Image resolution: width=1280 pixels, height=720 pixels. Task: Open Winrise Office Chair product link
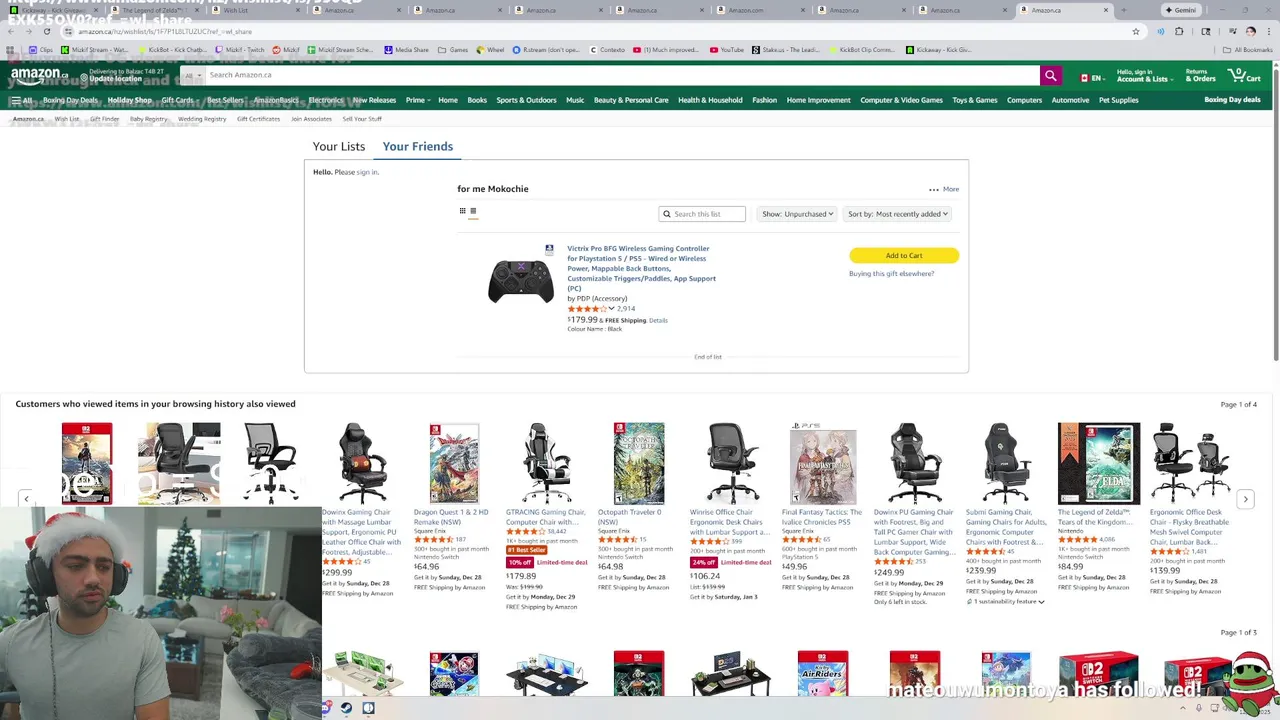[729, 522]
